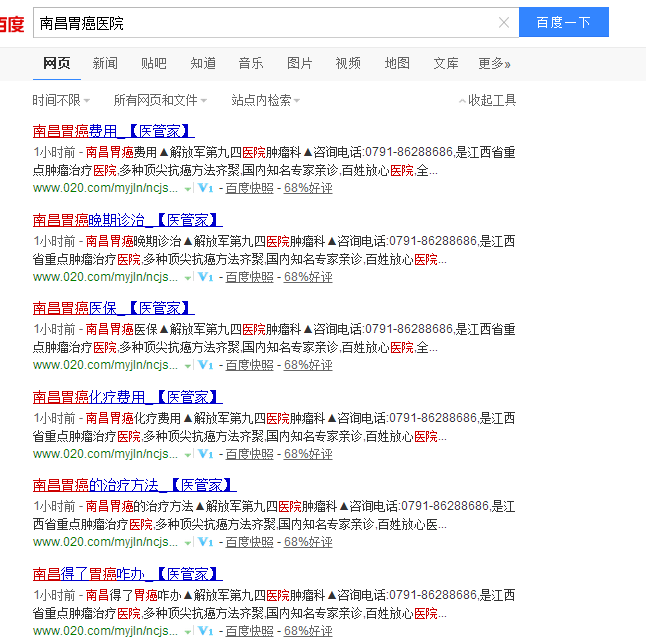Click 68%好评 on 南昌胃癌医保 result
The image size is (646, 641).
[308, 365]
